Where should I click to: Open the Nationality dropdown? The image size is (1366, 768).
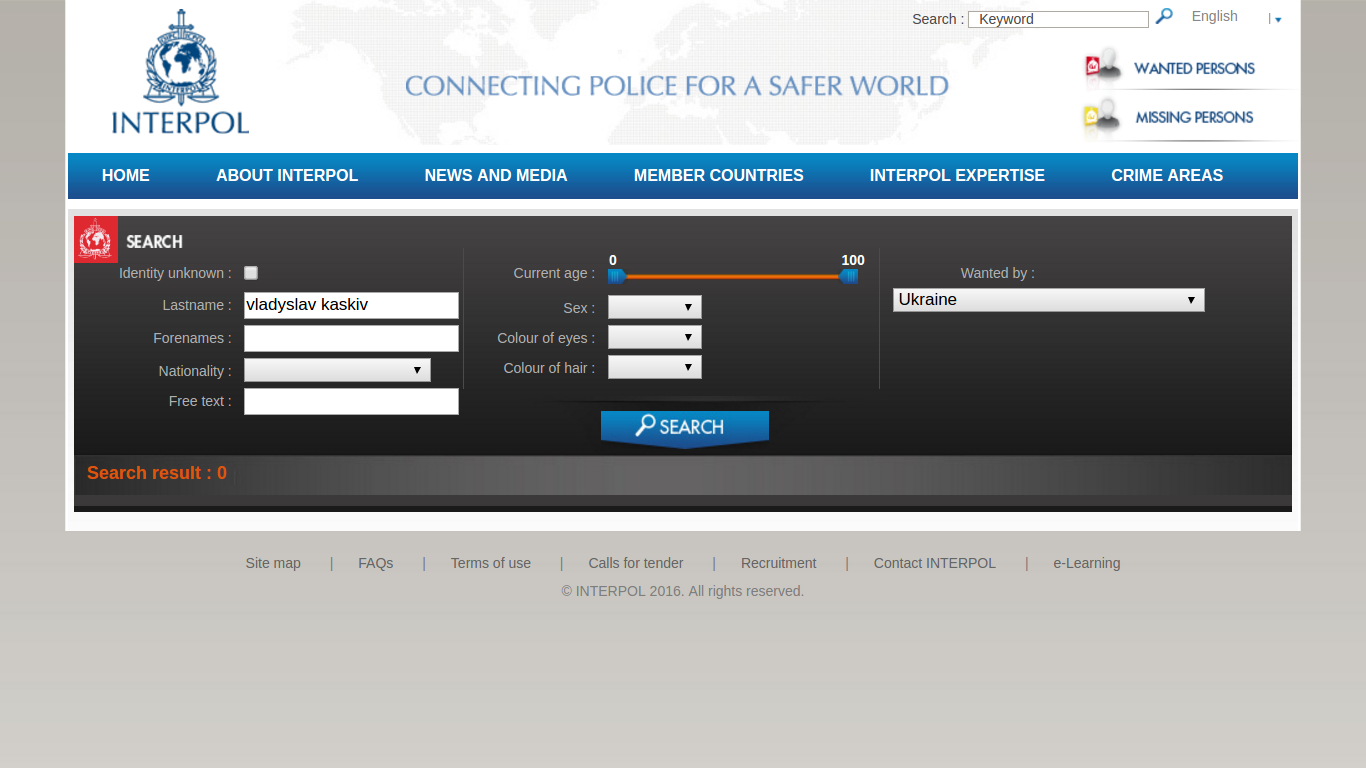click(337, 370)
